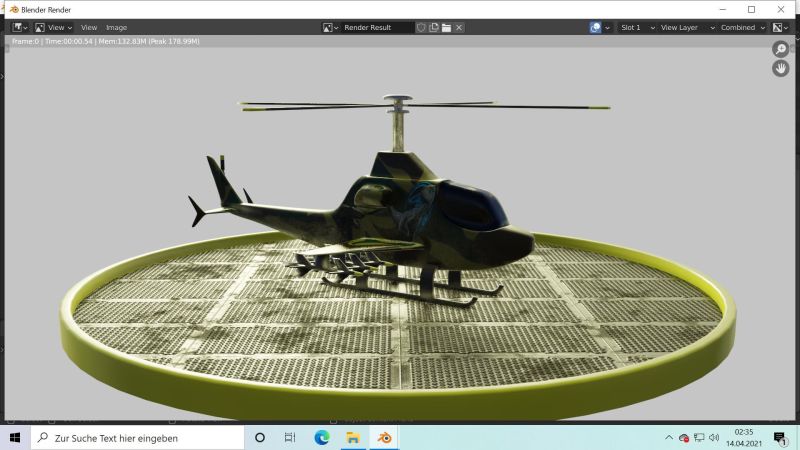Show hidden tray icons arrow
The image size is (800, 450).
coord(668,438)
